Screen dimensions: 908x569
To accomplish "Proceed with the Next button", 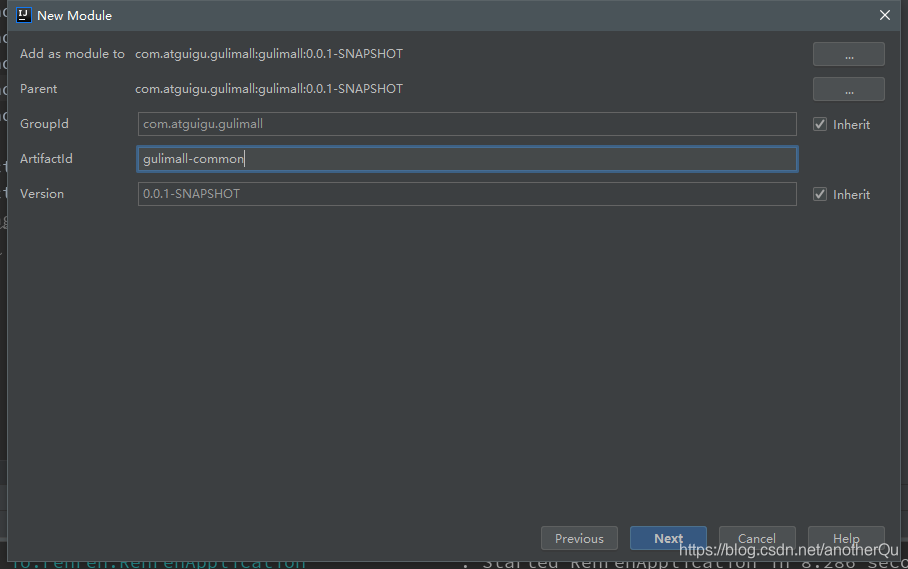I will coord(668,538).
